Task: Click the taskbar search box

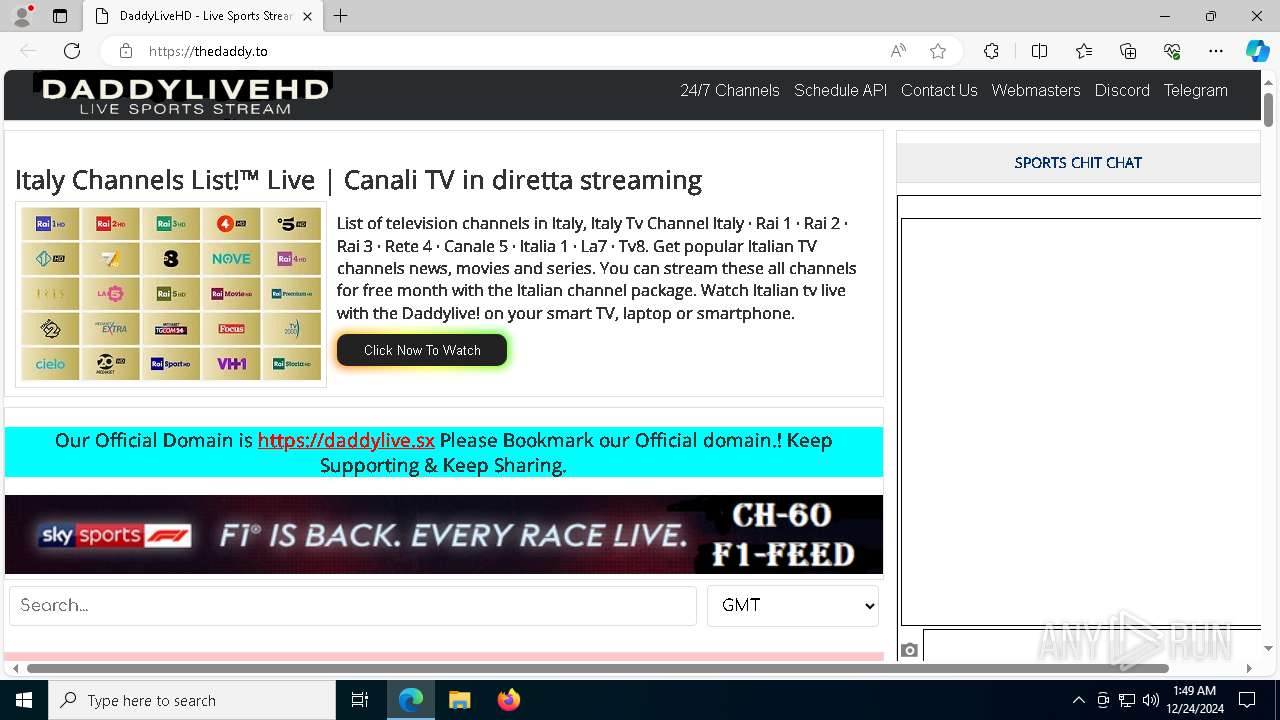Action: (x=192, y=700)
